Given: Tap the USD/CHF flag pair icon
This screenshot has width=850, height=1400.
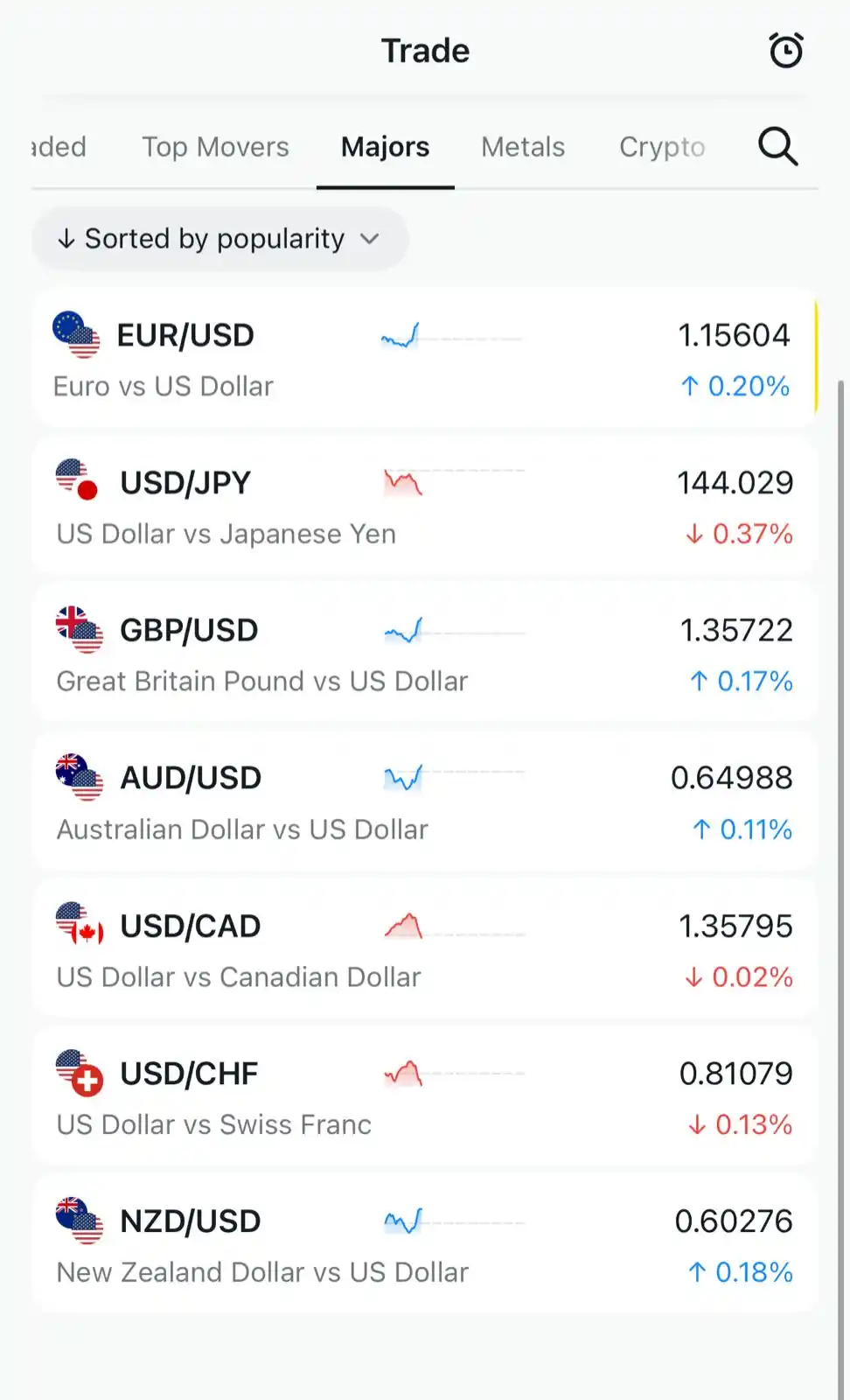Looking at the screenshot, I should click(79, 1073).
